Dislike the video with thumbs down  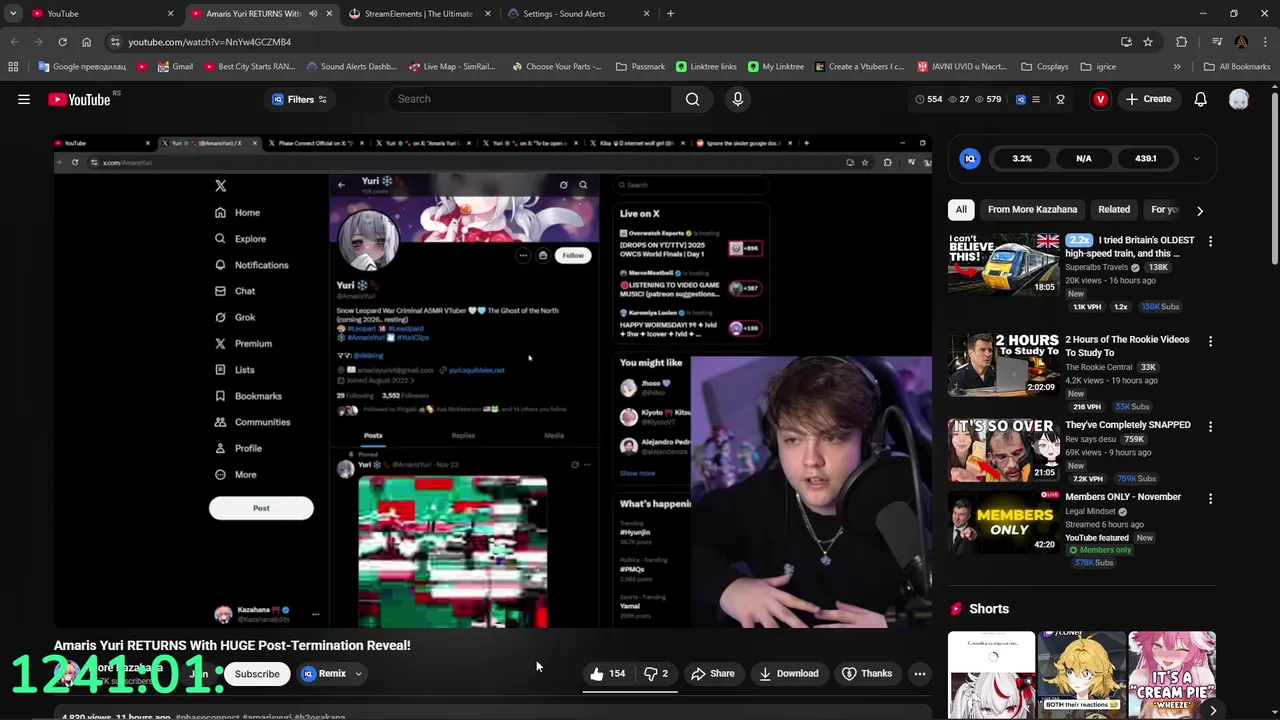(x=656, y=673)
